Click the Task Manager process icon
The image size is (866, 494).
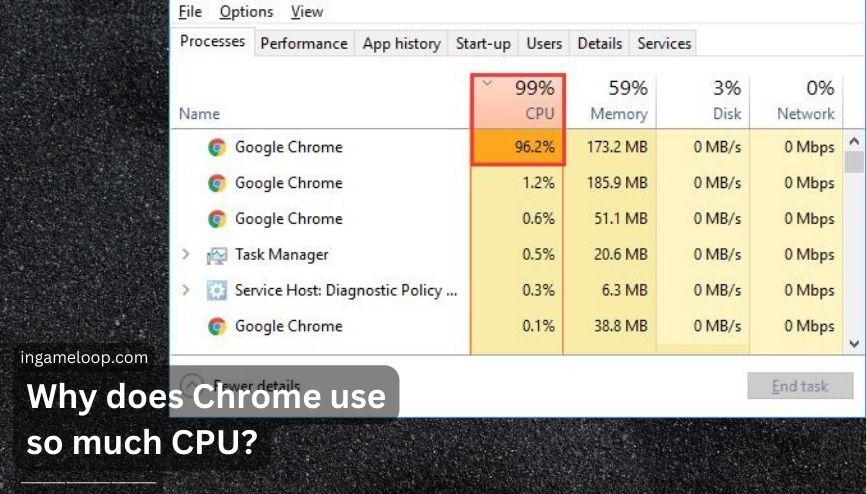pyautogui.click(x=216, y=255)
